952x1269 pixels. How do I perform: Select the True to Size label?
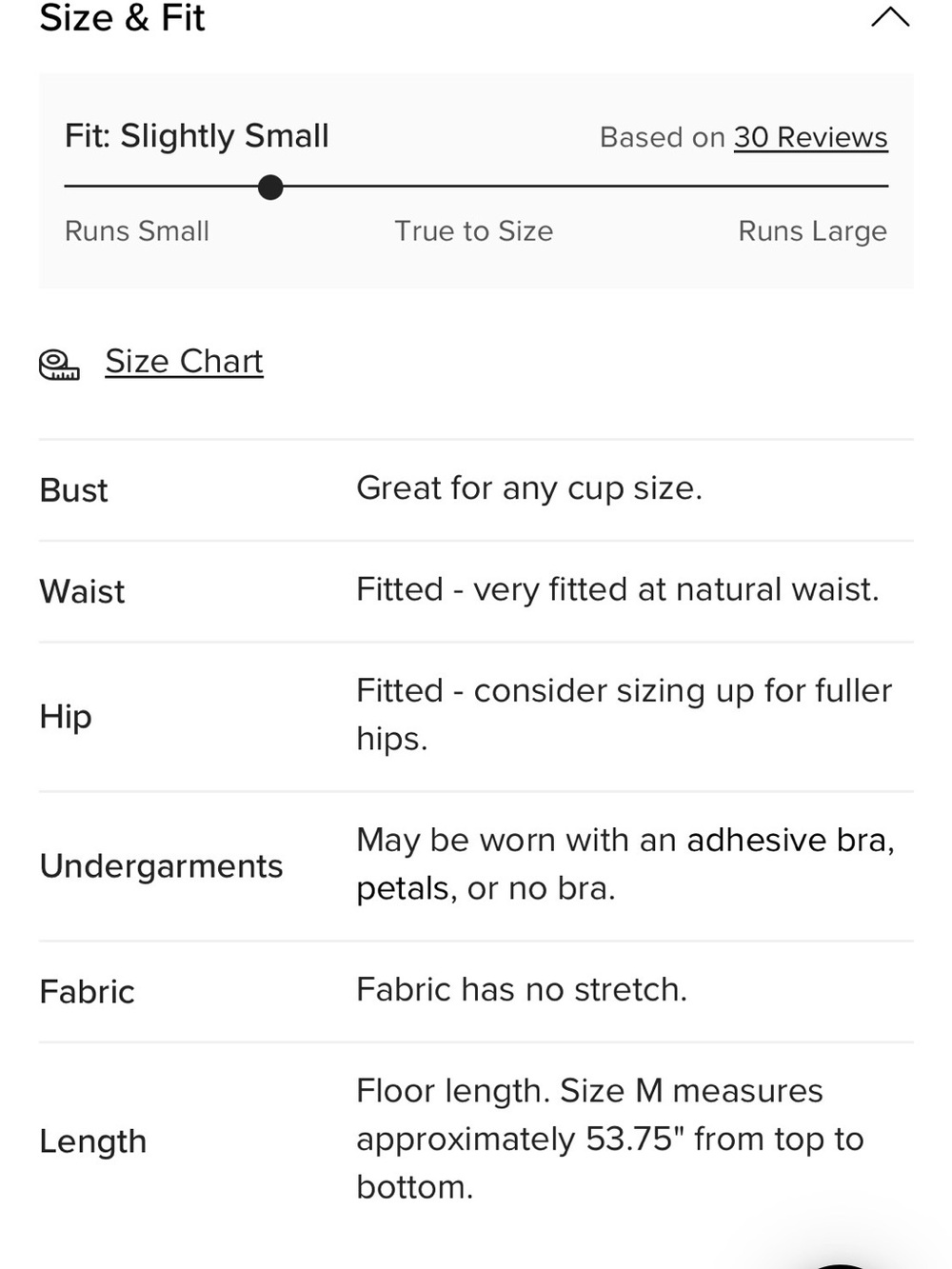click(474, 231)
